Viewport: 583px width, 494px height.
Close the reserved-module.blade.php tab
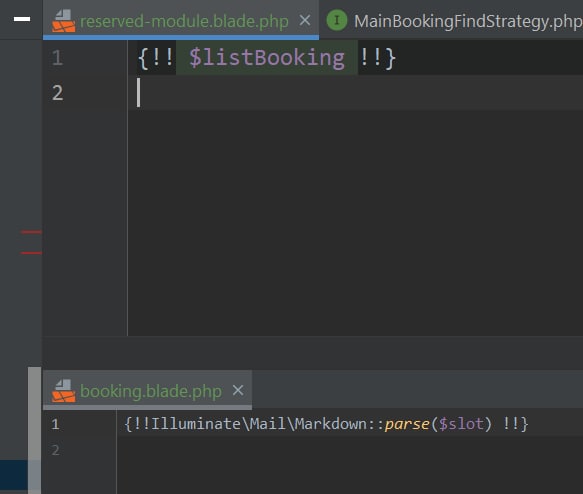305,20
